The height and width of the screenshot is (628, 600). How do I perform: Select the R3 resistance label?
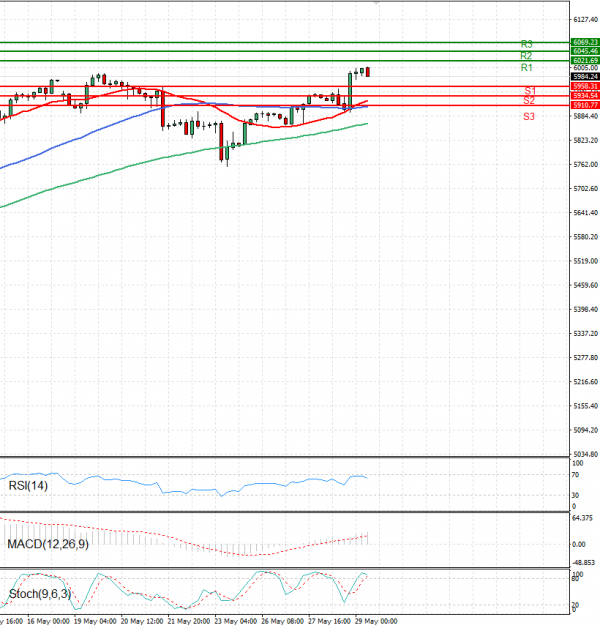[x=526, y=44]
